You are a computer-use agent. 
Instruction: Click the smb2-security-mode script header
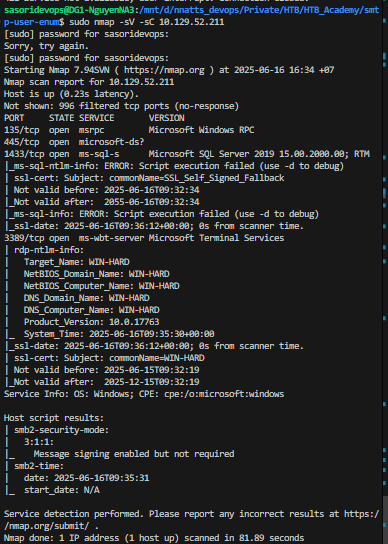pyautogui.click(x=61, y=430)
